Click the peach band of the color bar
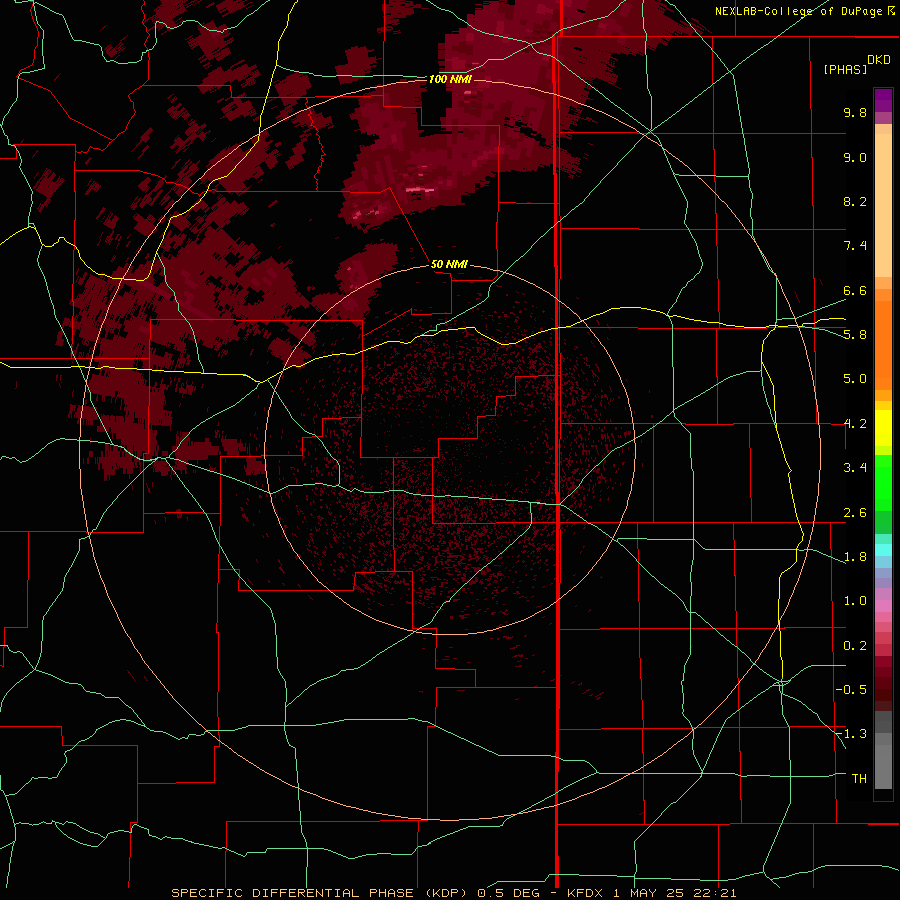Viewport: 900px width, 900px height. click(883, 205)
